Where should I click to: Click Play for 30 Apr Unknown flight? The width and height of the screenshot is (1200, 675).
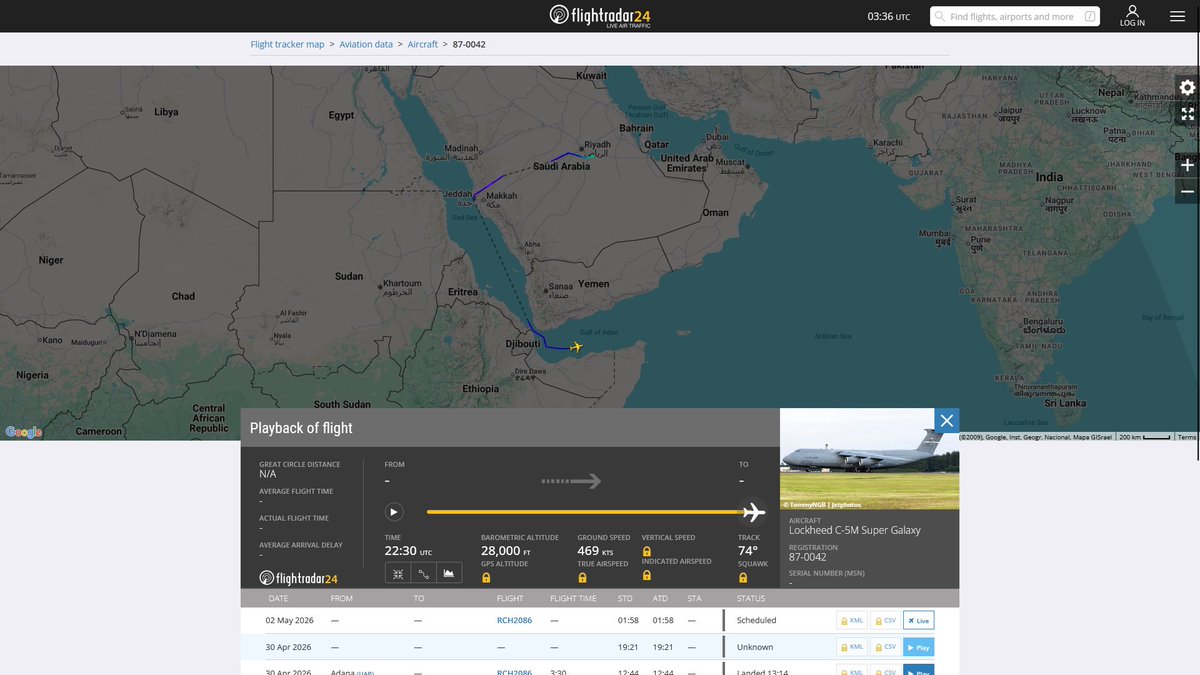[x=918, y=647]
